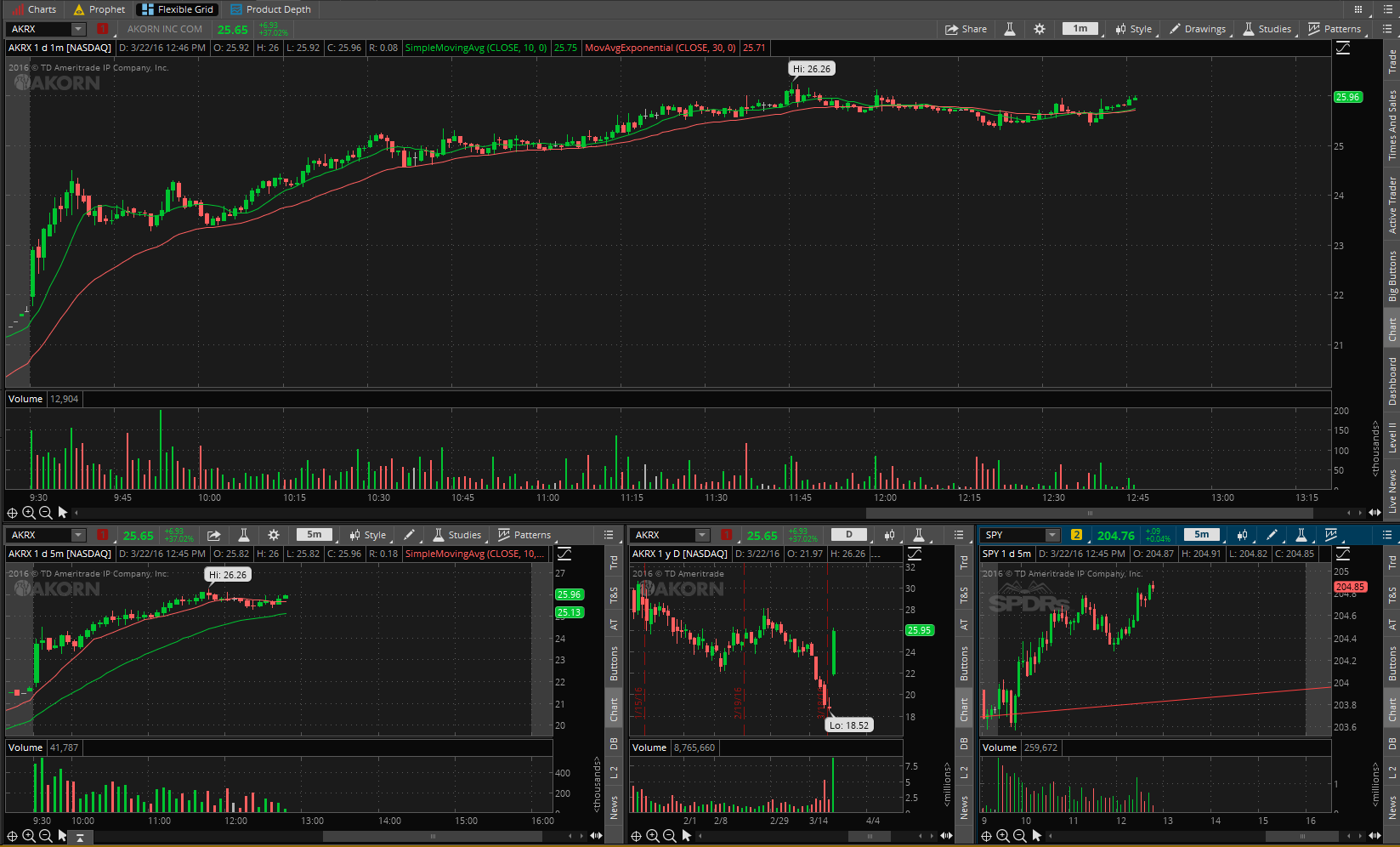Screen dimensions: 1400x847
Task: Switch to the Charts tab
Action: [34, 9]
